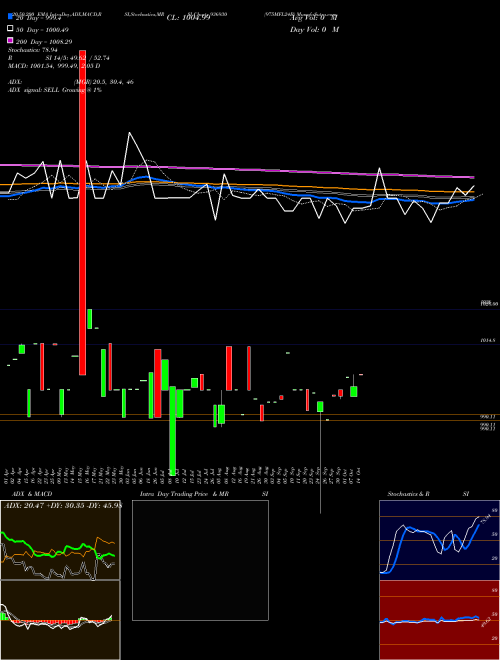Click the white 50 Day EMA legend swatch
The height and width of the screenshot is (660, 500).
pos(10,29)
